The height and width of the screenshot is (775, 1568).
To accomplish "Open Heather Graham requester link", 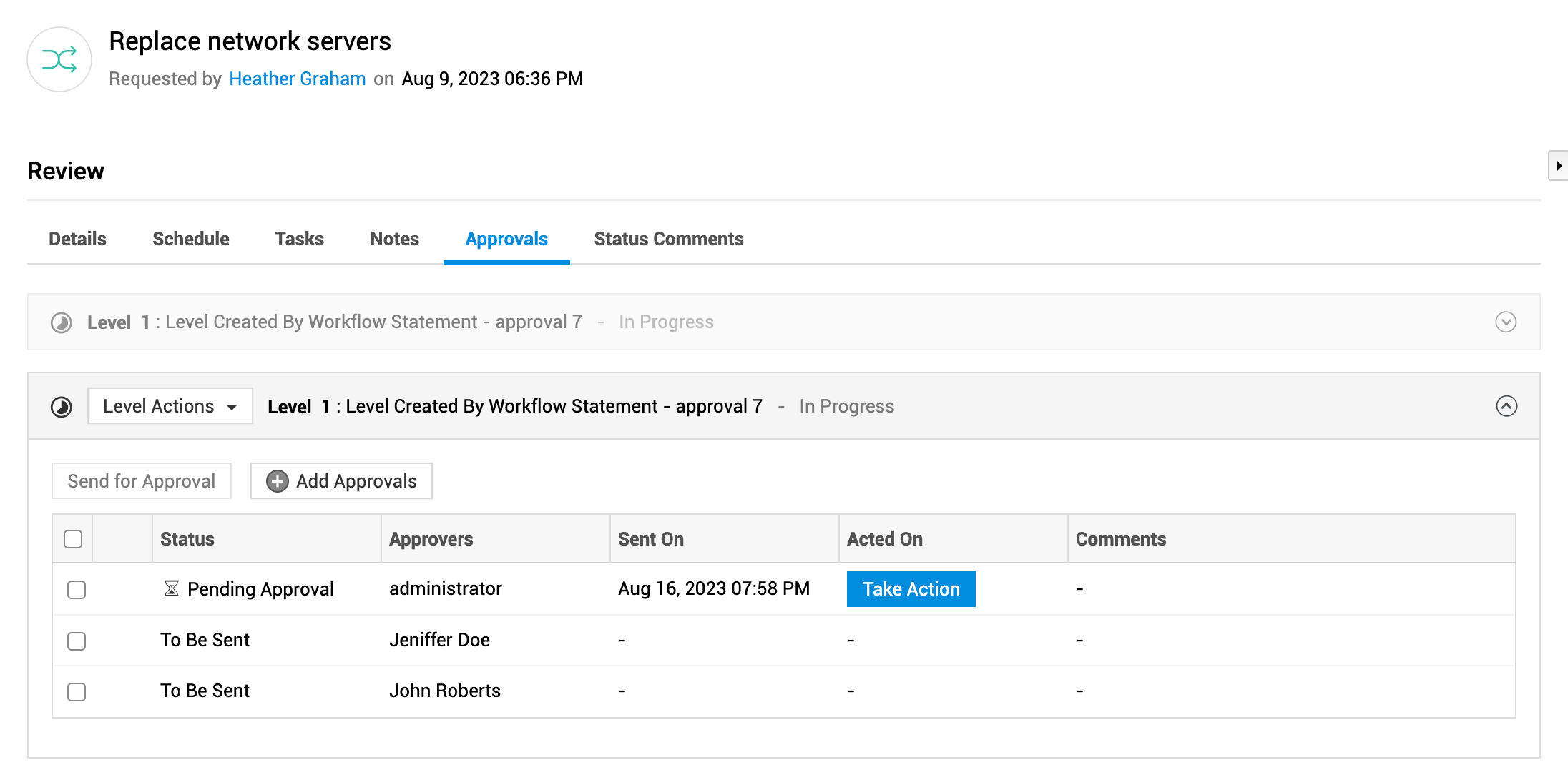I will 298,79.
